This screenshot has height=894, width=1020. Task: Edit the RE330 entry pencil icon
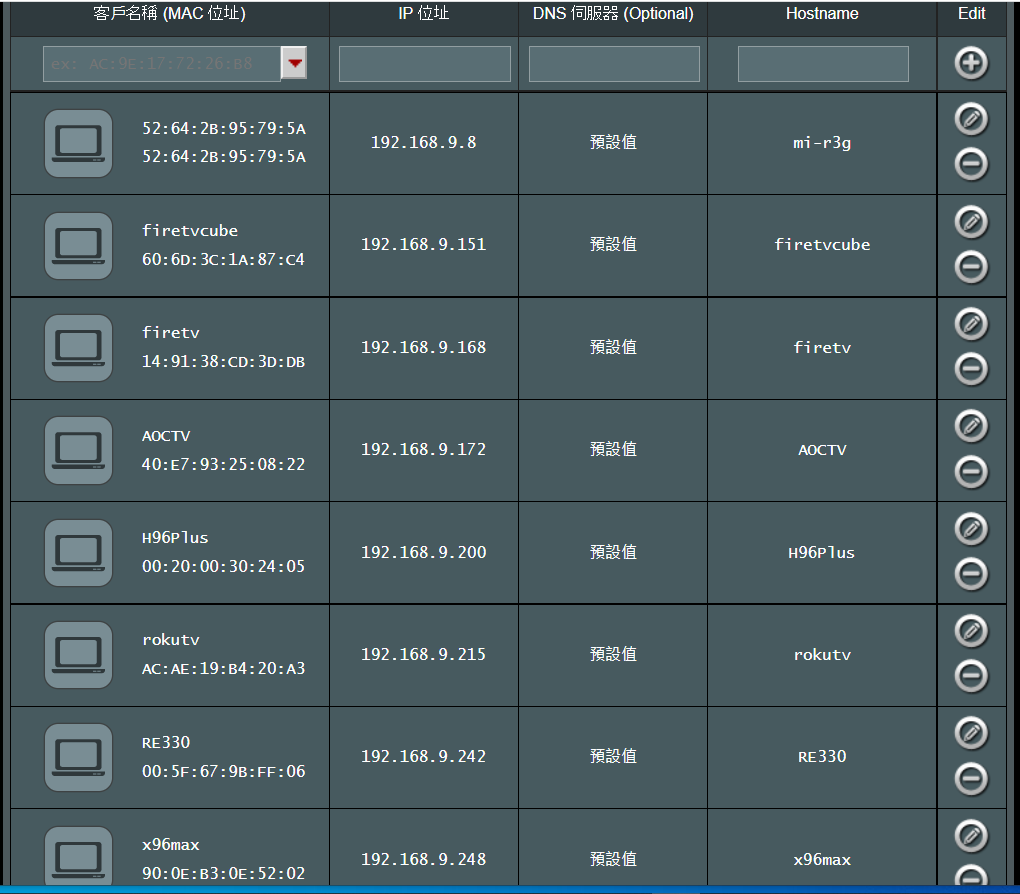pos(971,733)
